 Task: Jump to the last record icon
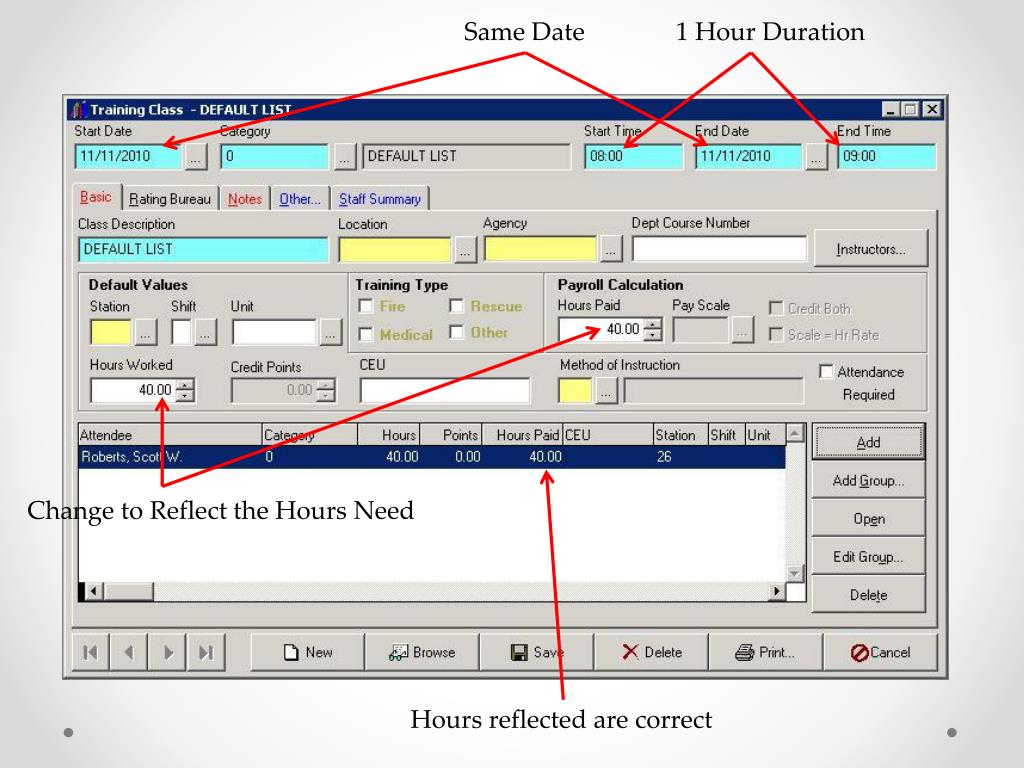[206, 652]
